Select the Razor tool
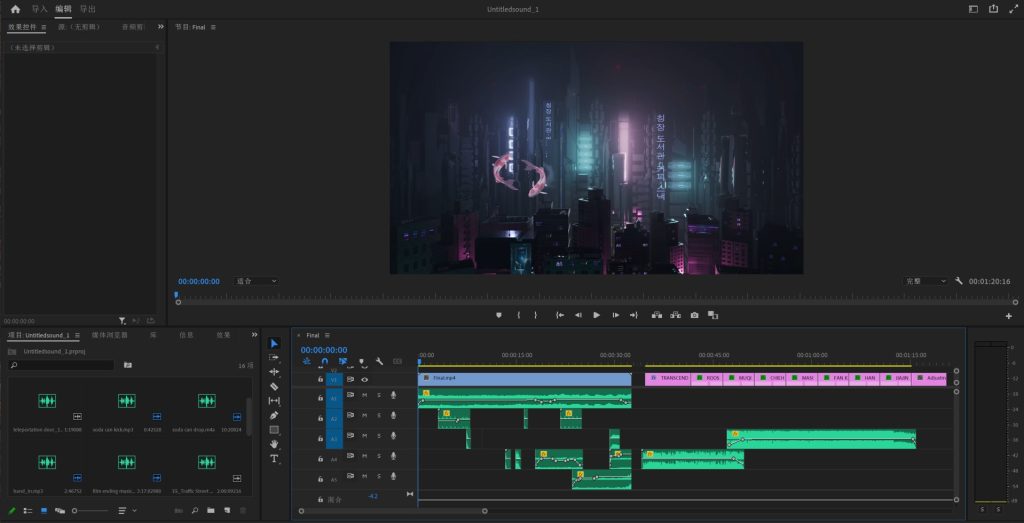The width and height of the screenshot is (1024, 523). click(274, 386)
